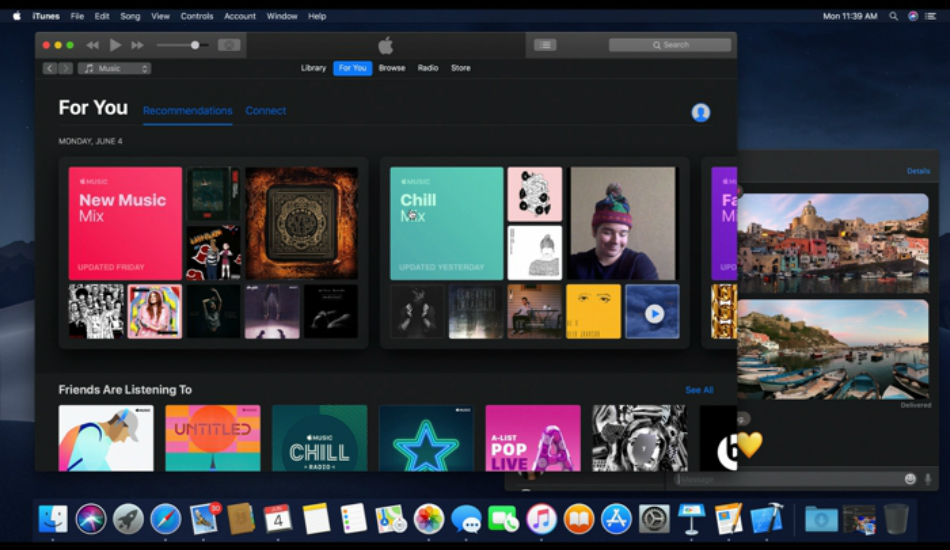This screenshot has width=950, height=550.
Task: Select the Recommendations sub-tab
Action: [188, 111]
